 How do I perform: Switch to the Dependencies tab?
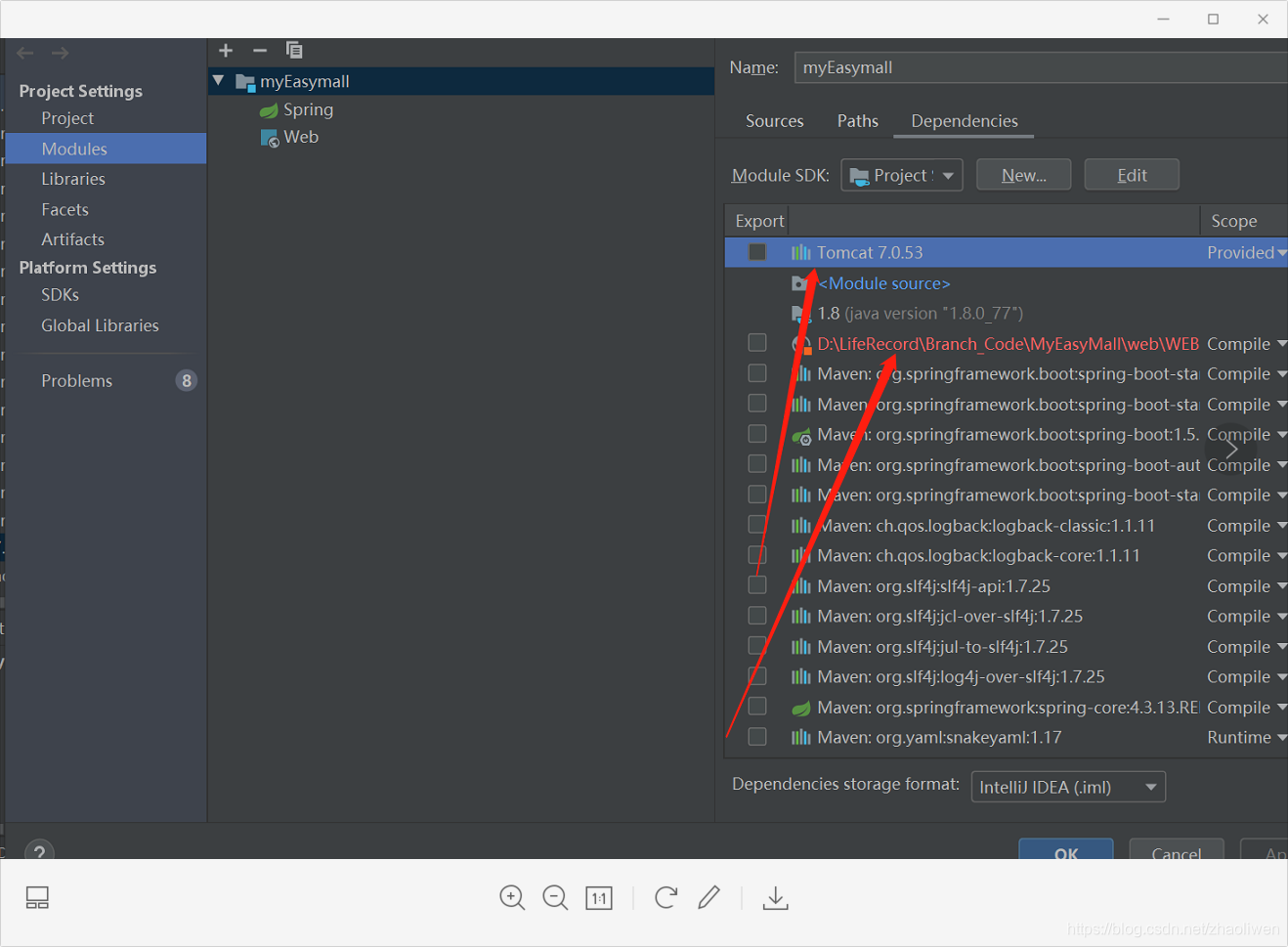(x=965, y=121)
